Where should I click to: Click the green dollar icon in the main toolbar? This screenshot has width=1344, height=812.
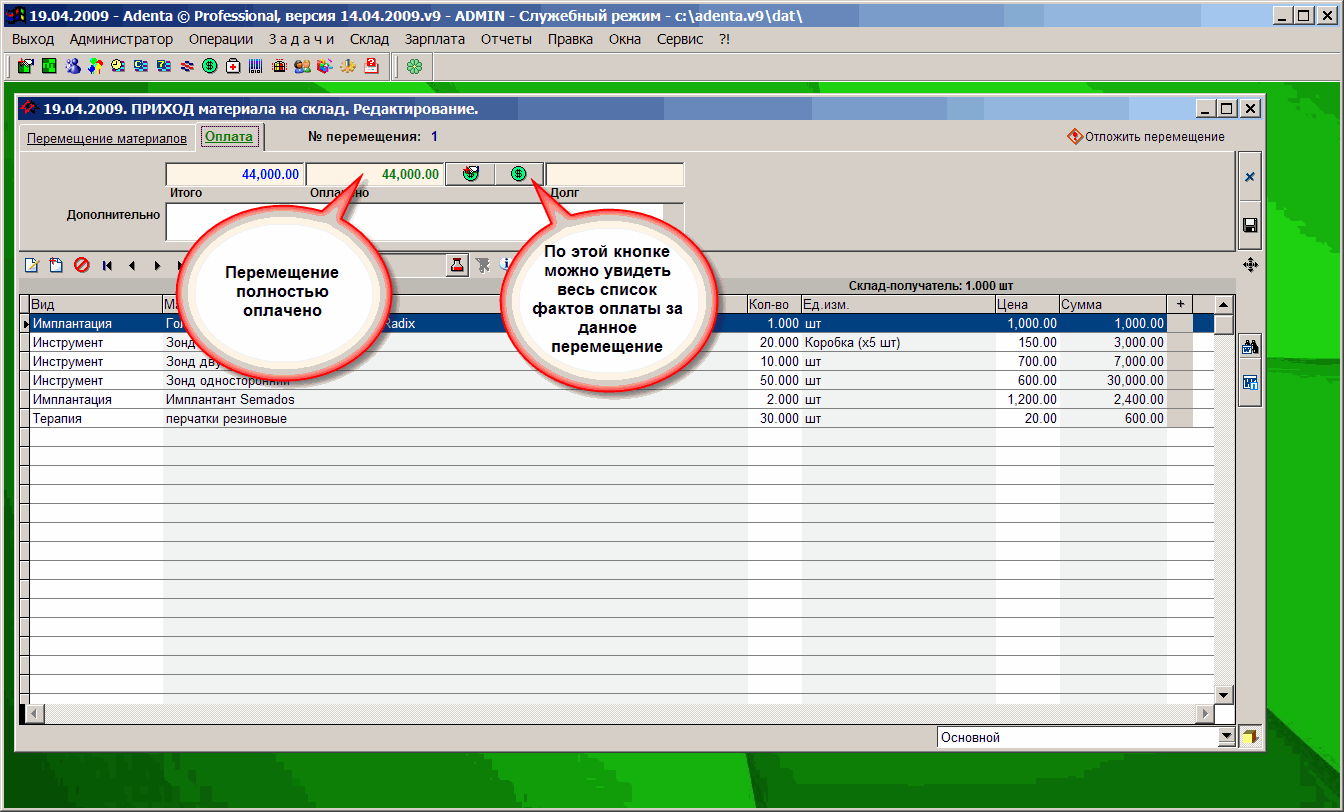click(x=210, y=66)
